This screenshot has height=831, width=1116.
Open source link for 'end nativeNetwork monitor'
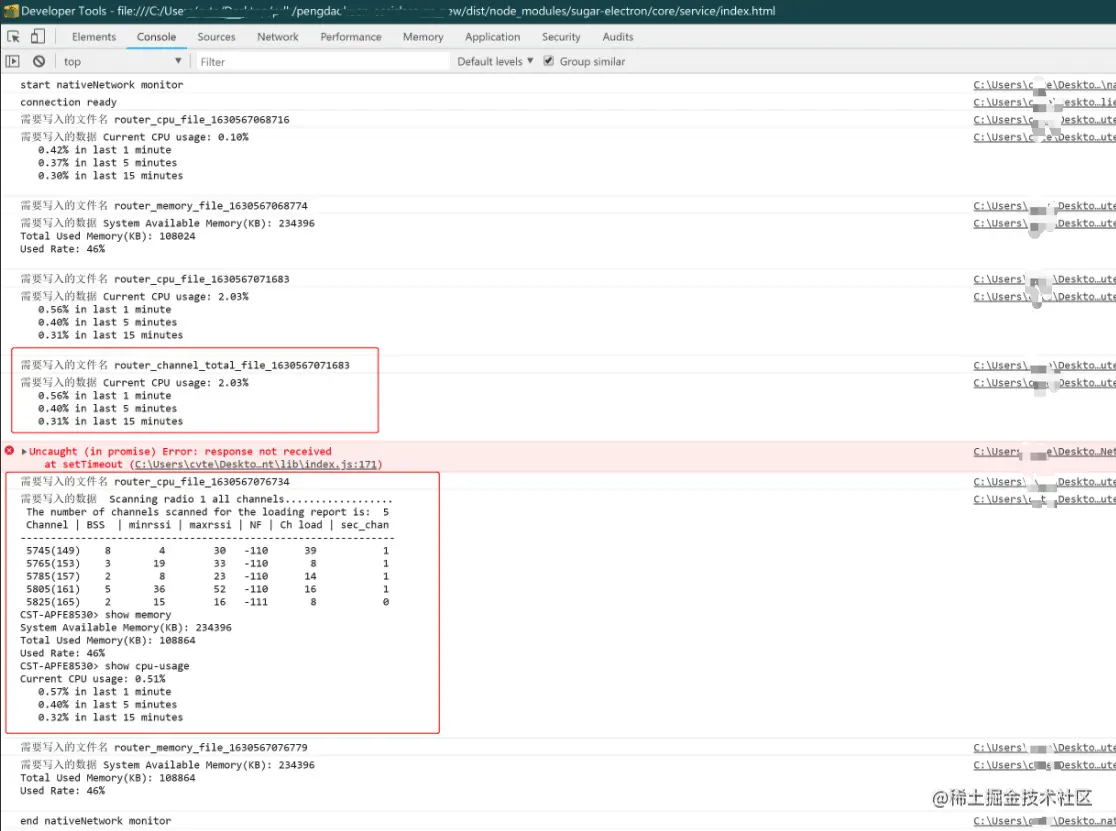[x=1044, y=821]
